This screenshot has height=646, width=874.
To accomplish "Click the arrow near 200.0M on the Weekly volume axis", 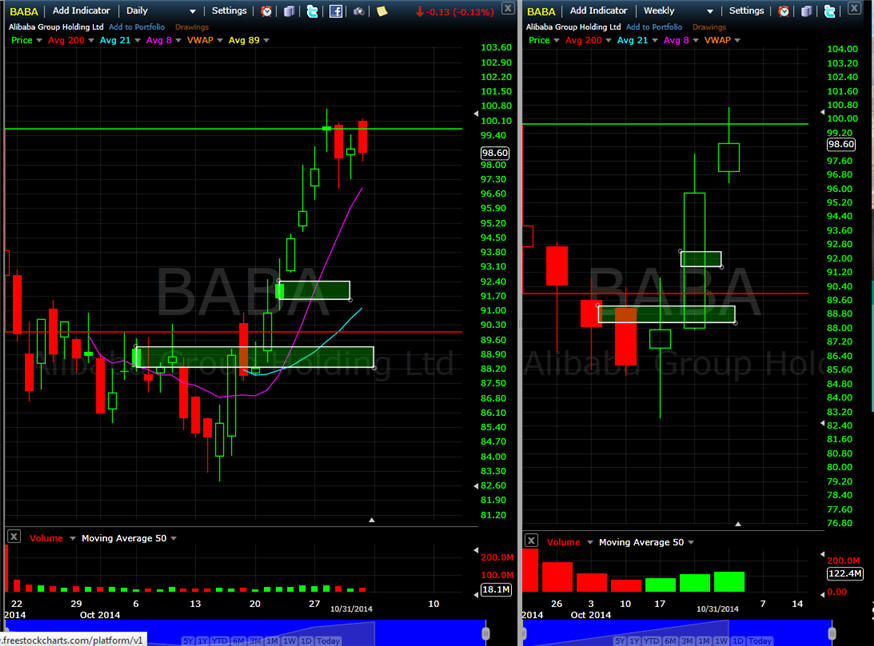I will click(x=822, y=554).
